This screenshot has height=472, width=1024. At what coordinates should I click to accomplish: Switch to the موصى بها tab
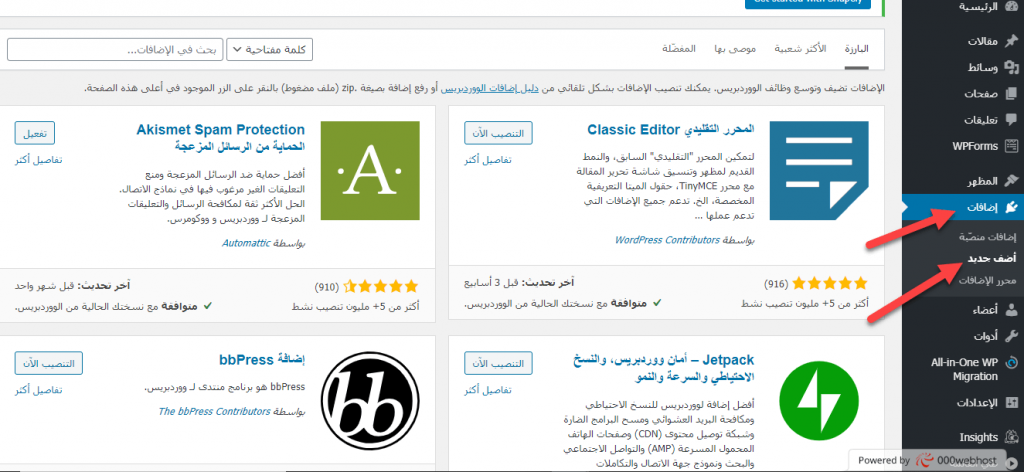(x=735, y=50)
